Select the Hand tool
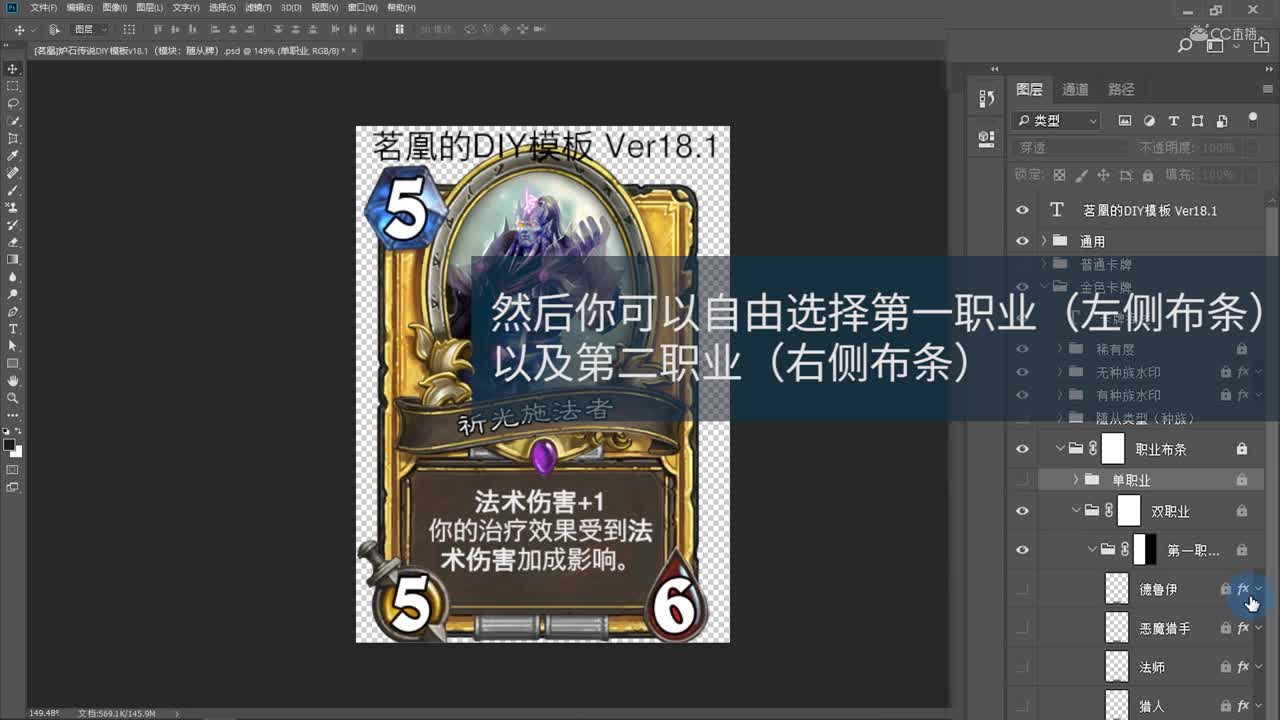This screenshot has height=720, width=1280. 13,381
